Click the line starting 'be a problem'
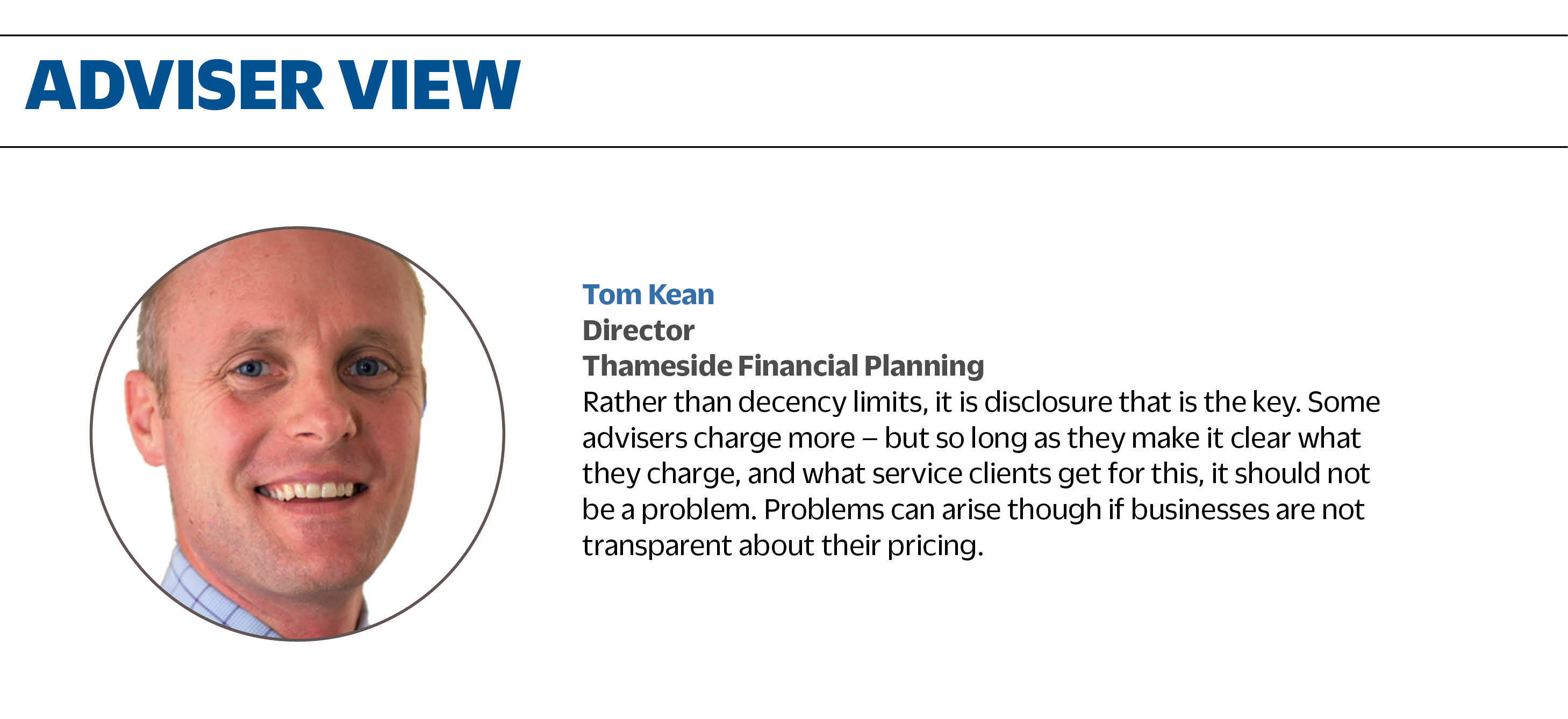 pyautogui.click(x=973, y=510)
